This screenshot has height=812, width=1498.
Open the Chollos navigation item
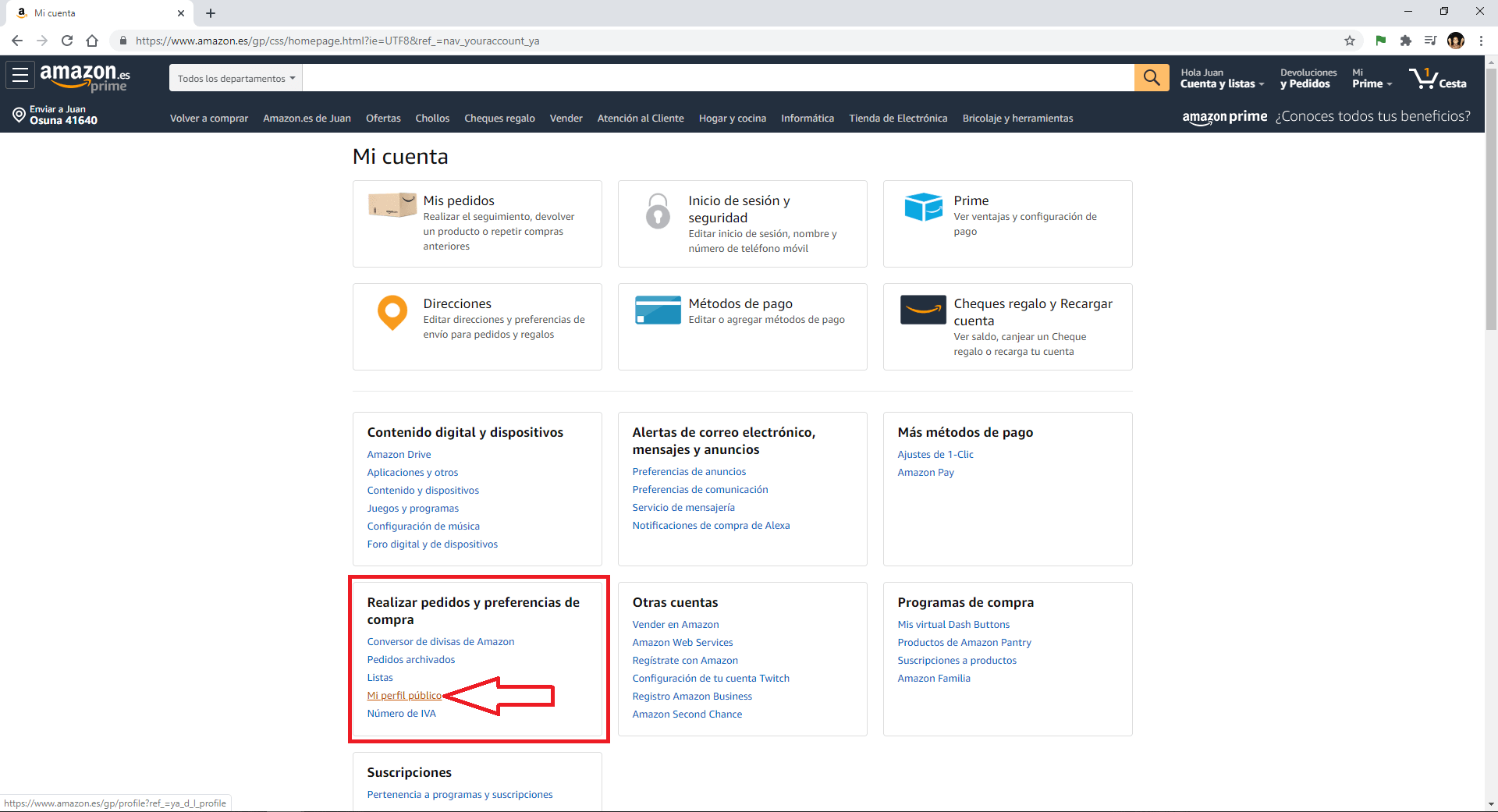click(432, 119)
